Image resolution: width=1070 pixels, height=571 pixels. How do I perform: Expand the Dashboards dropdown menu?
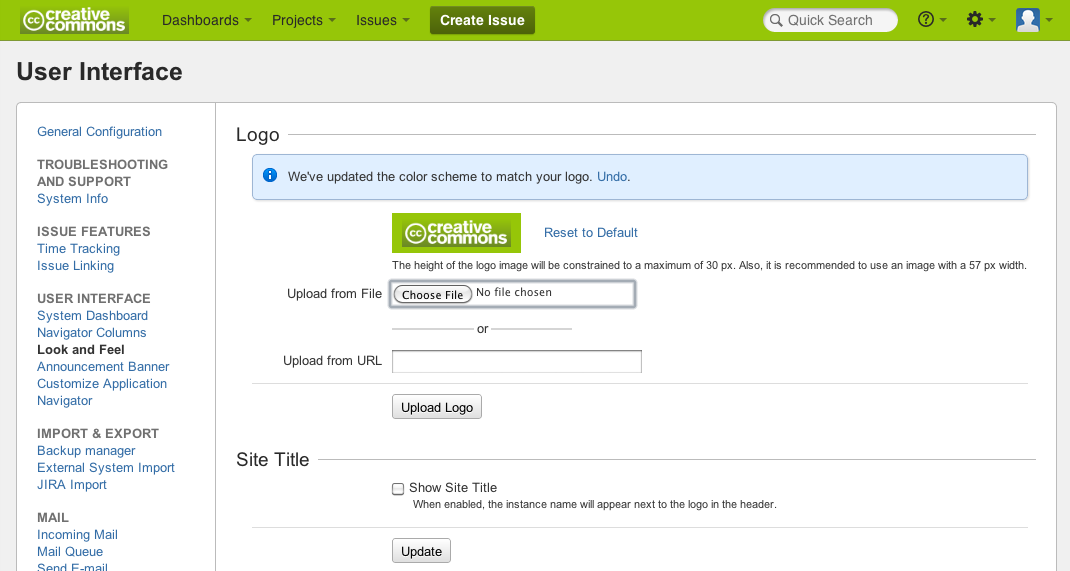tap(207, 20)
